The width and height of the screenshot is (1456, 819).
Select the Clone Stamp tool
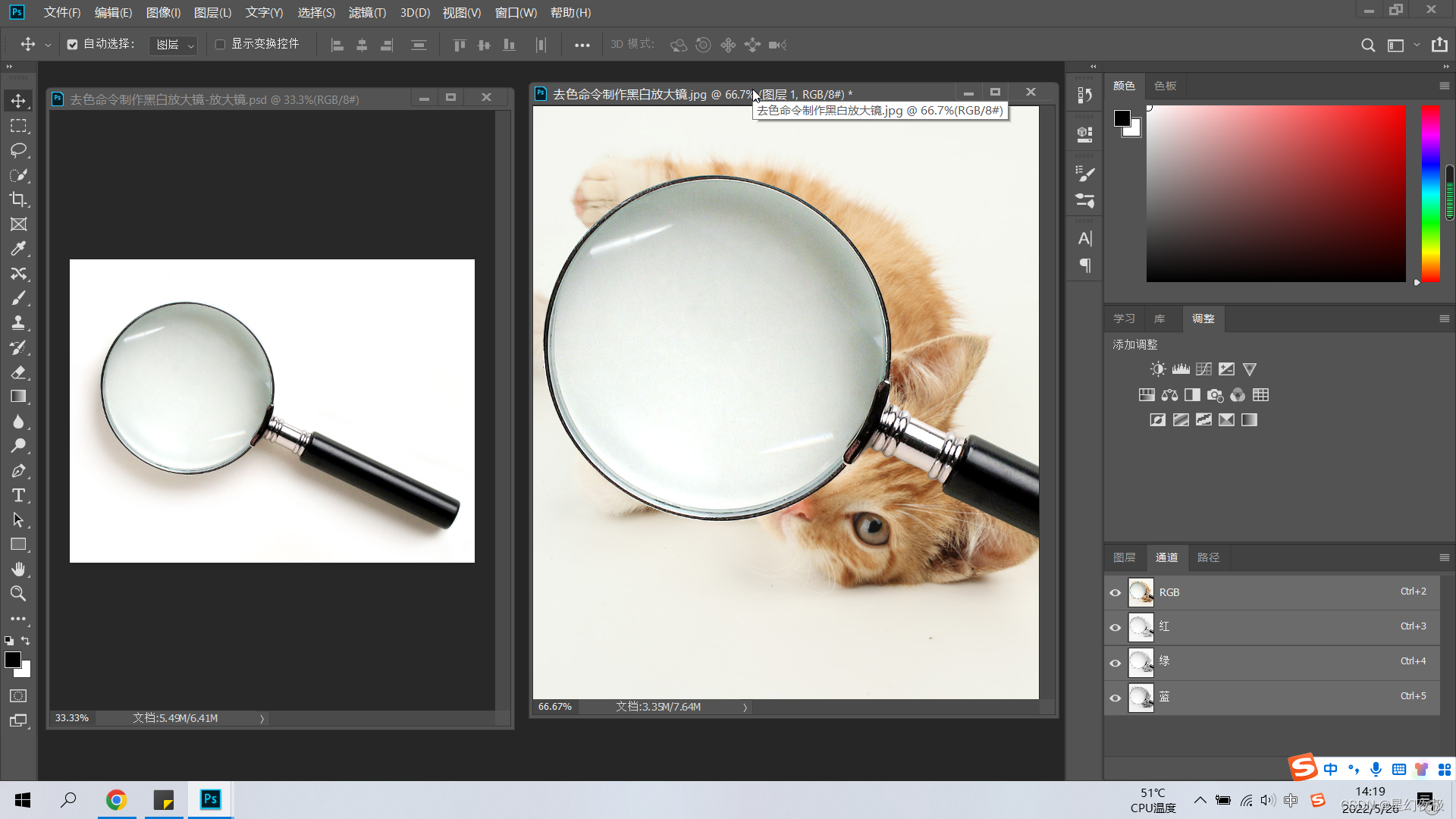click(x=18, y=323)
